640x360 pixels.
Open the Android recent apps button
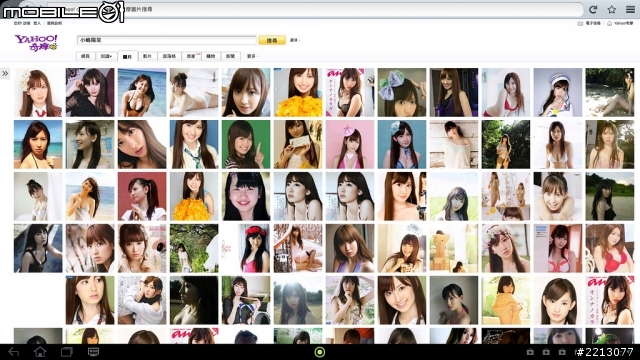pyautogui.click(x=67, y=351)
